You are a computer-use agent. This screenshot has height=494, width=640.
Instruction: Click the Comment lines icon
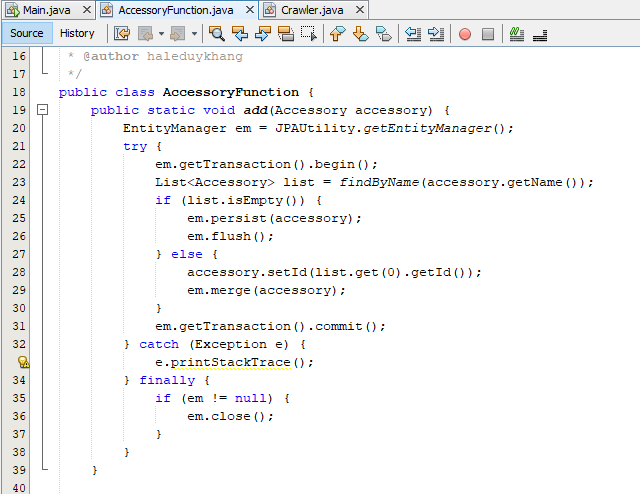point(517,33)
